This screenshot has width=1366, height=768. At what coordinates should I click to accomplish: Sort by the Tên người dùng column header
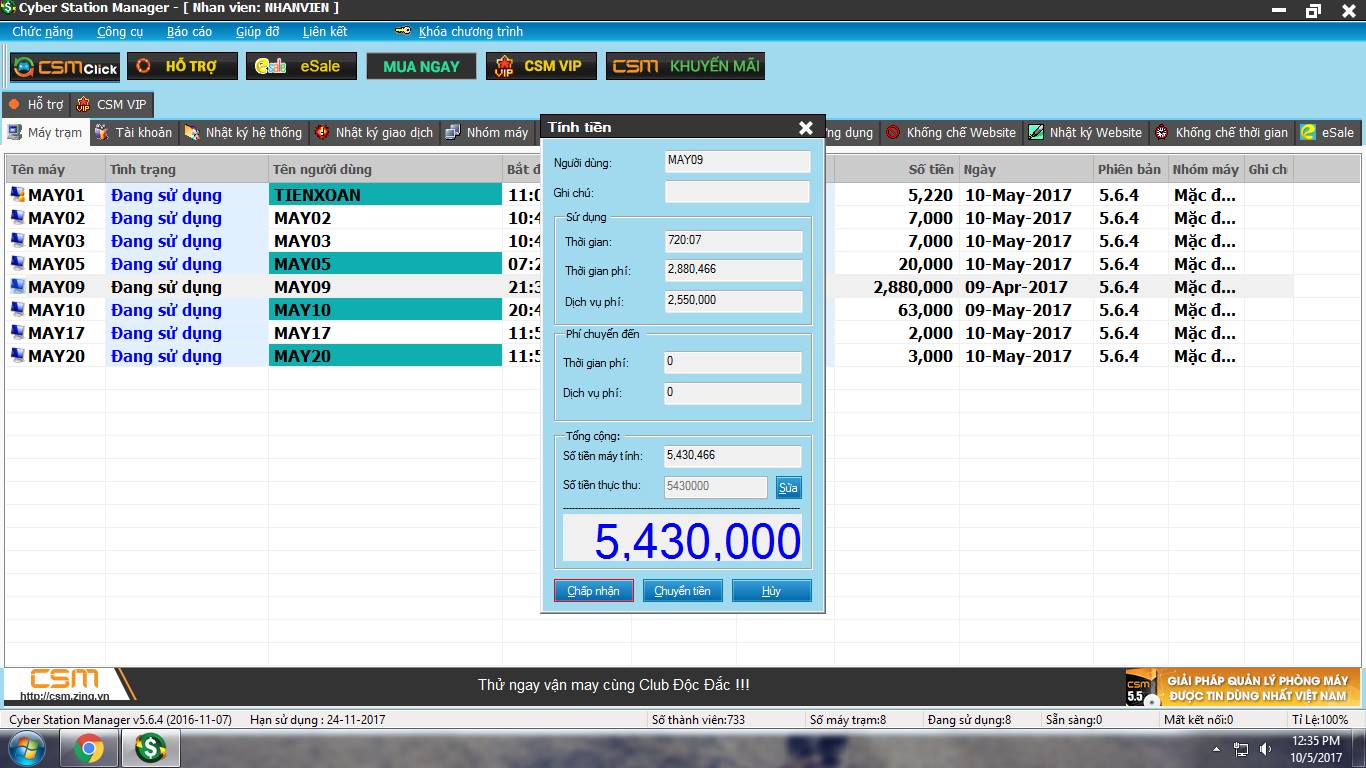pos(385,169)
